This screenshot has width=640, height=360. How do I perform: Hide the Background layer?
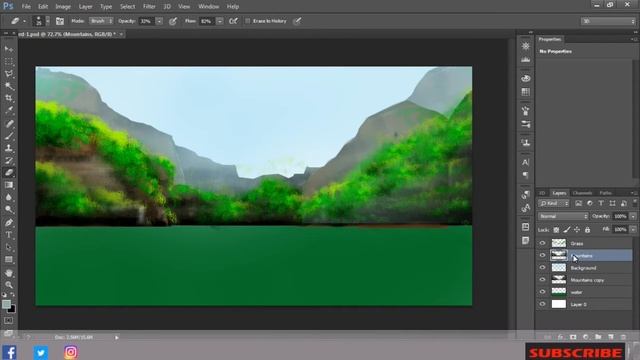click(x=542, y=268)
